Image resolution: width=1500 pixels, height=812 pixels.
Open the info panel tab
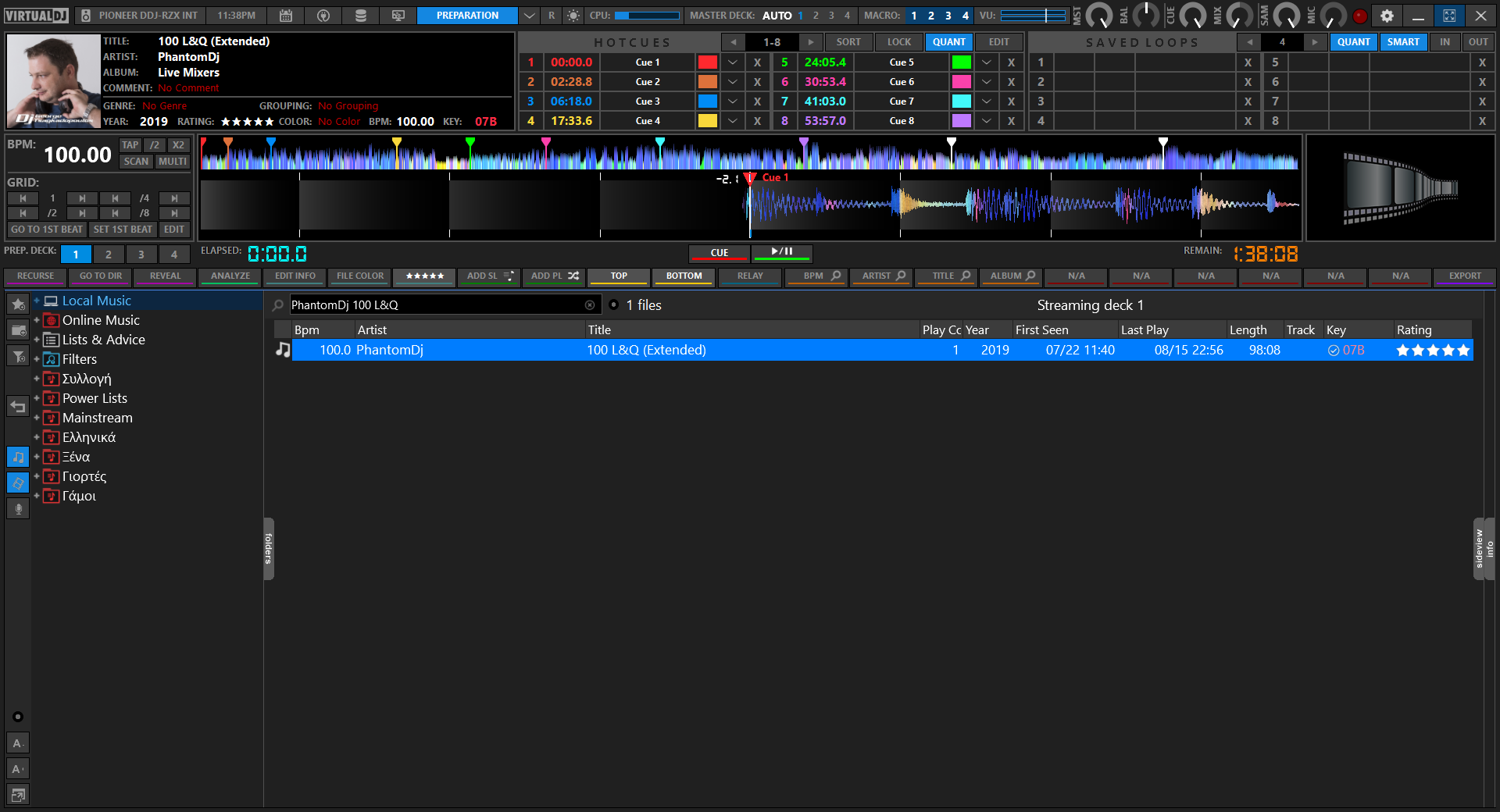pos(1490,549)
